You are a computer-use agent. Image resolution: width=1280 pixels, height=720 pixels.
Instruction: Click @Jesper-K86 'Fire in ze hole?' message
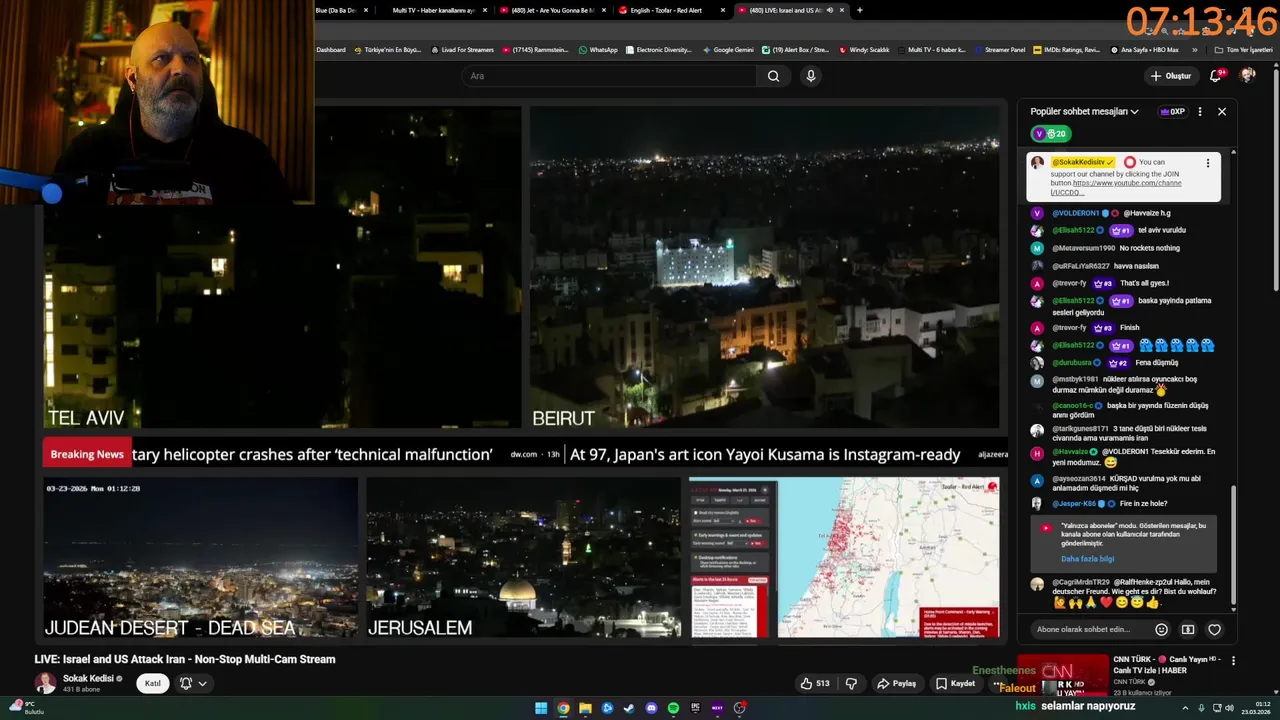pos(1110,504)
